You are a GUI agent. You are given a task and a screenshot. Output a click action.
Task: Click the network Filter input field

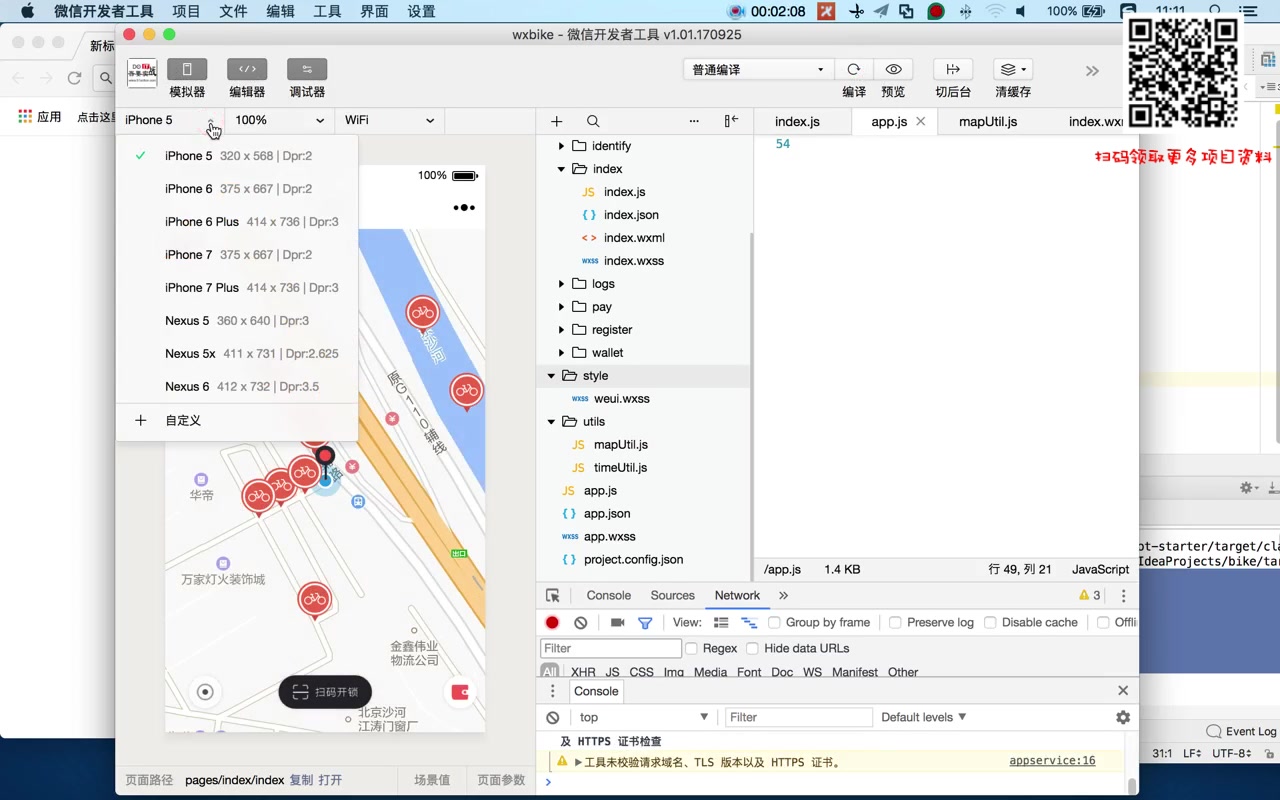[x=611, y=648]
